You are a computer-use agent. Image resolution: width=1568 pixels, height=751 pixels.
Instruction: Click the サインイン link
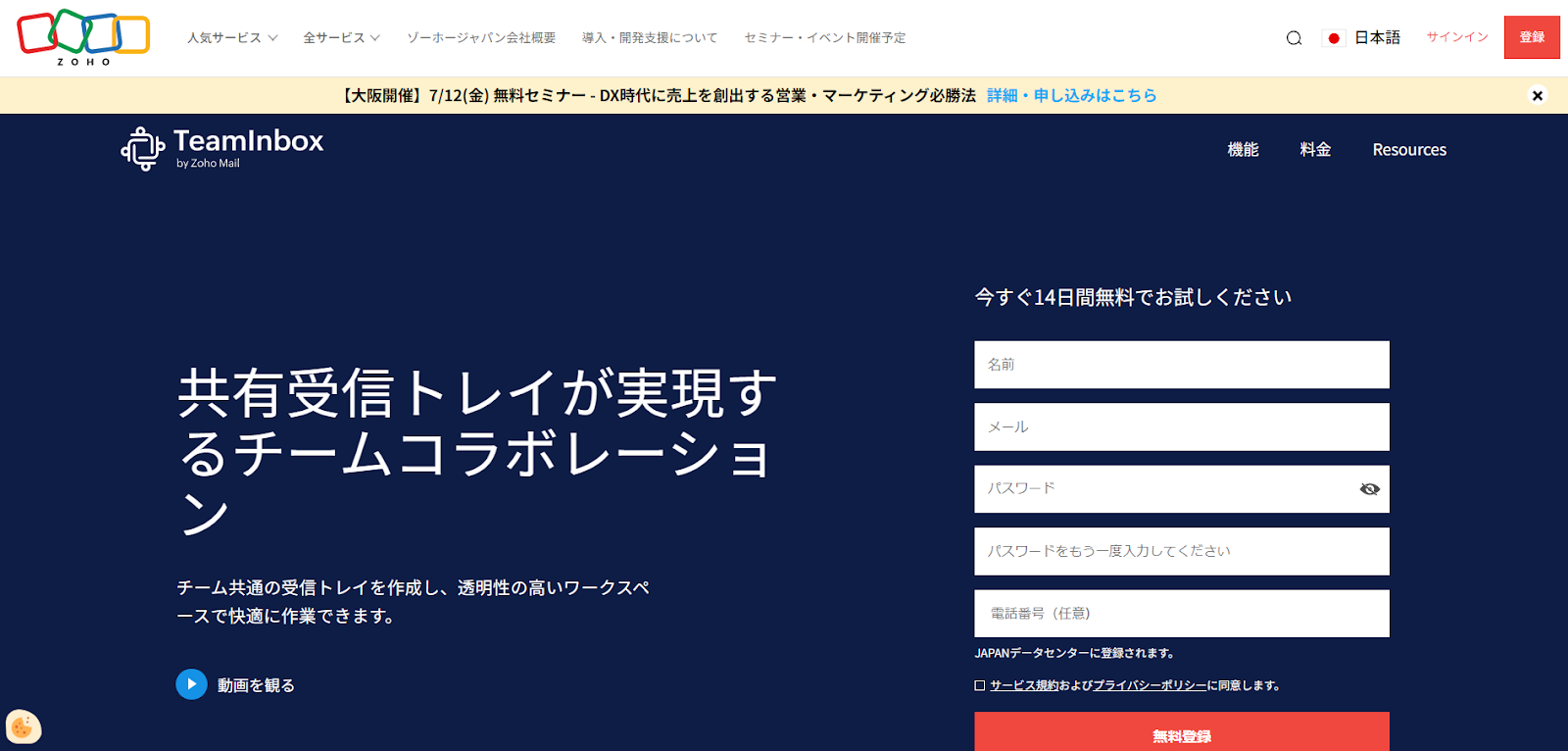click(1457, 37)
